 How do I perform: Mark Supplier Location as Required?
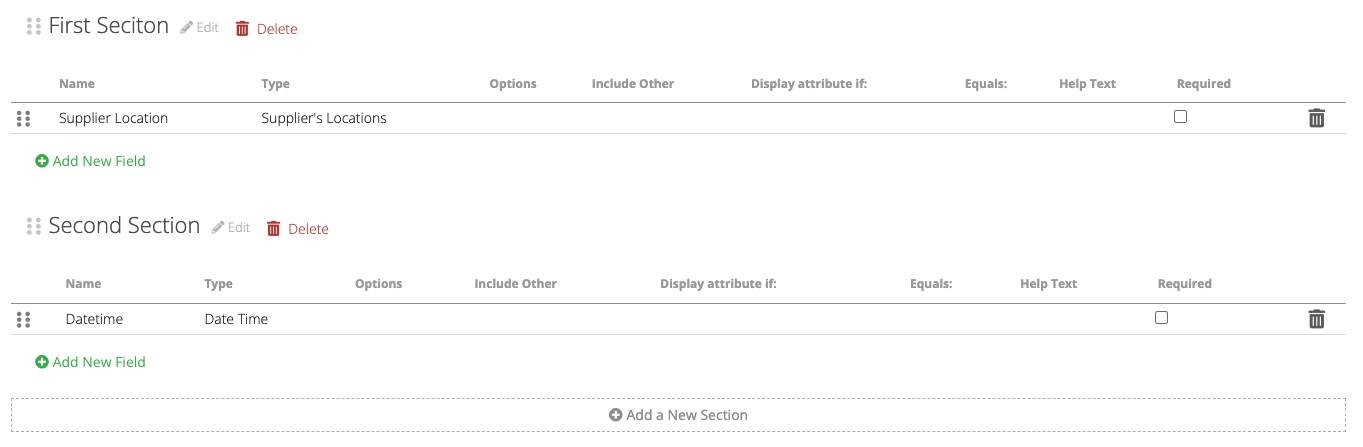coord(1180,117)
